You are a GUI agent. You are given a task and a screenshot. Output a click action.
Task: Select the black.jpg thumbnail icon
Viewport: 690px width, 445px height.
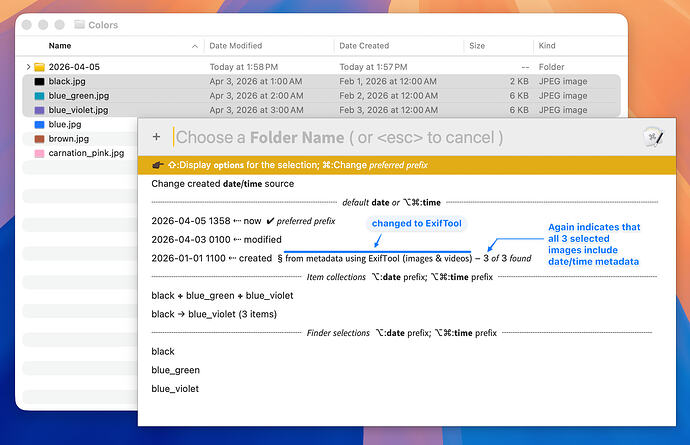[40, 81]
